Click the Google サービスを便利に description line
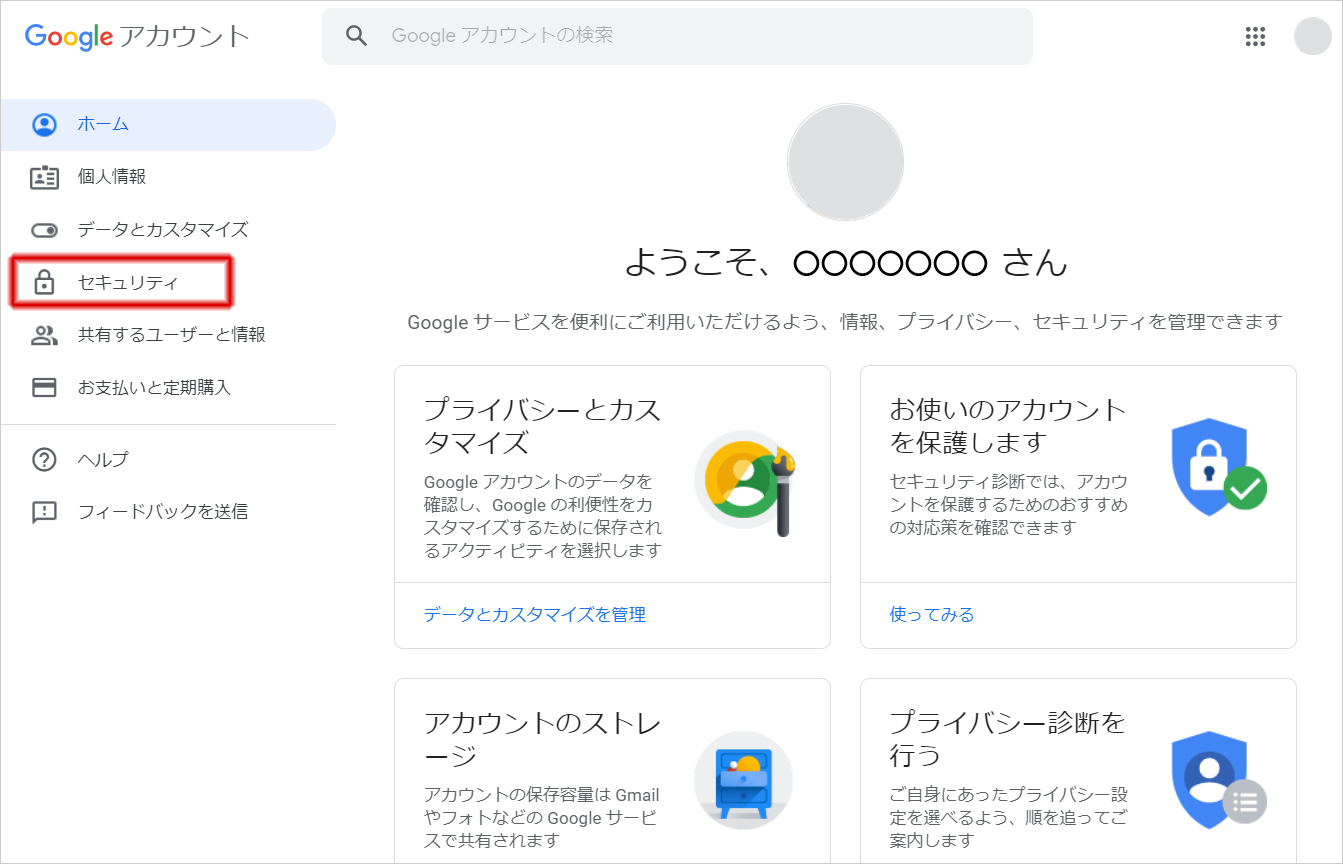Viewport: 1343px width, 864px height. [x=845, y=322]
